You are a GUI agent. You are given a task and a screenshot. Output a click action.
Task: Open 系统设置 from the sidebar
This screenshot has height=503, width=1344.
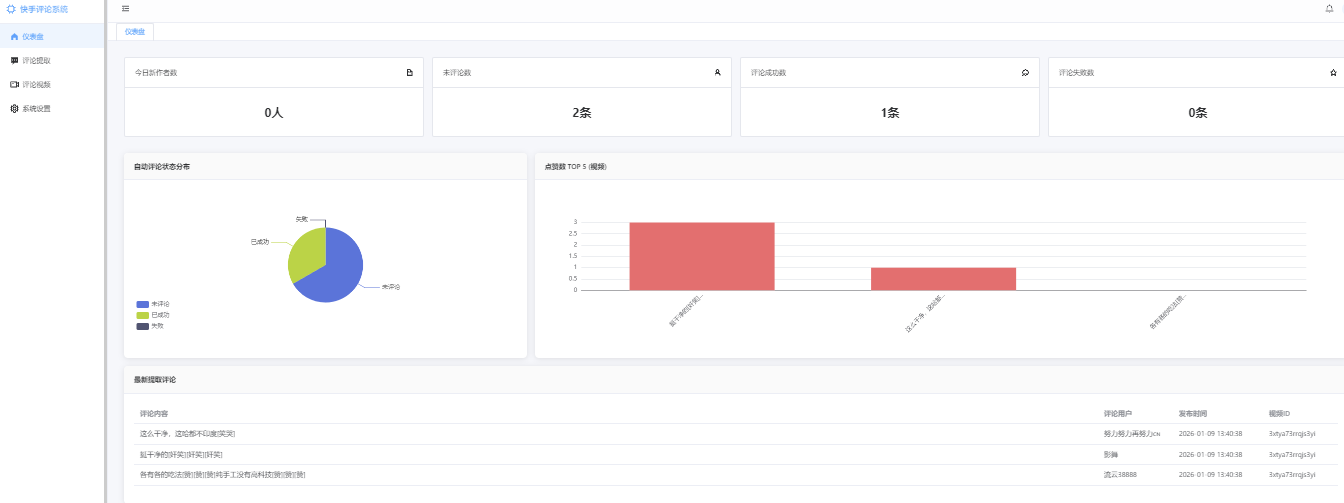pyautogui.click(x=36, y=109)
